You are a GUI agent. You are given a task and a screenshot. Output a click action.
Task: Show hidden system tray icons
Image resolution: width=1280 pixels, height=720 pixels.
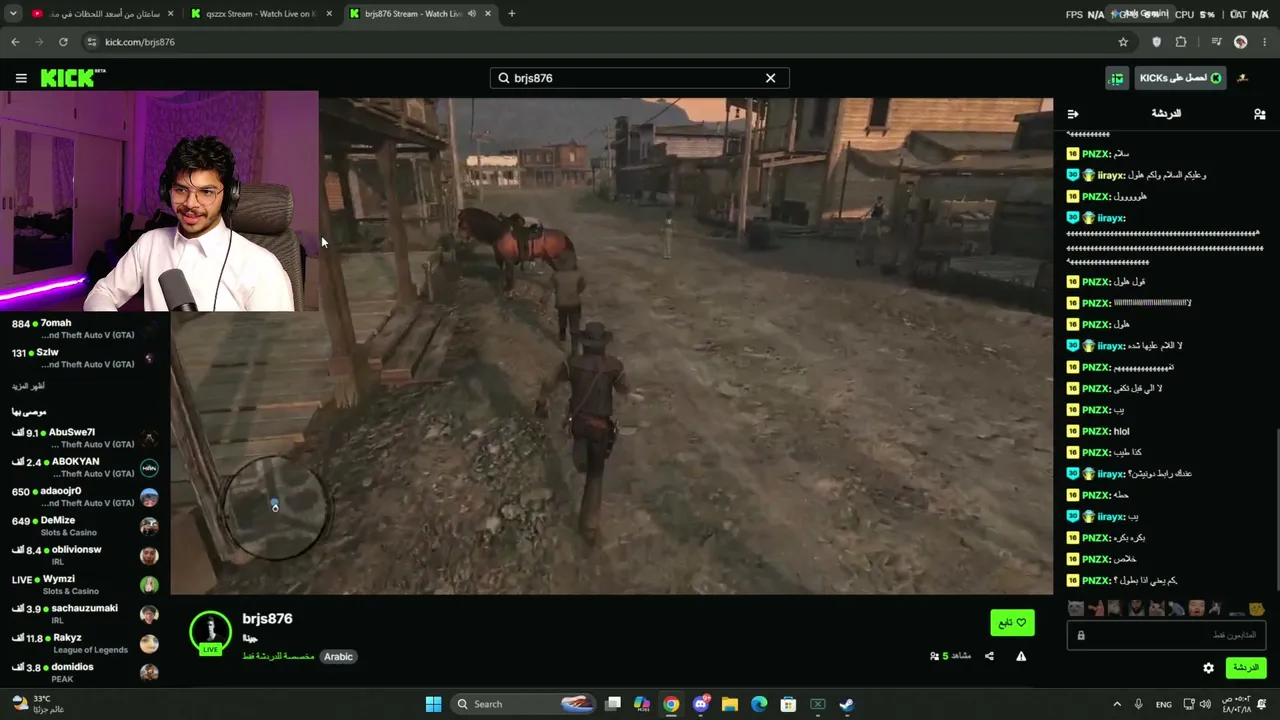[x=1117, y=704]
